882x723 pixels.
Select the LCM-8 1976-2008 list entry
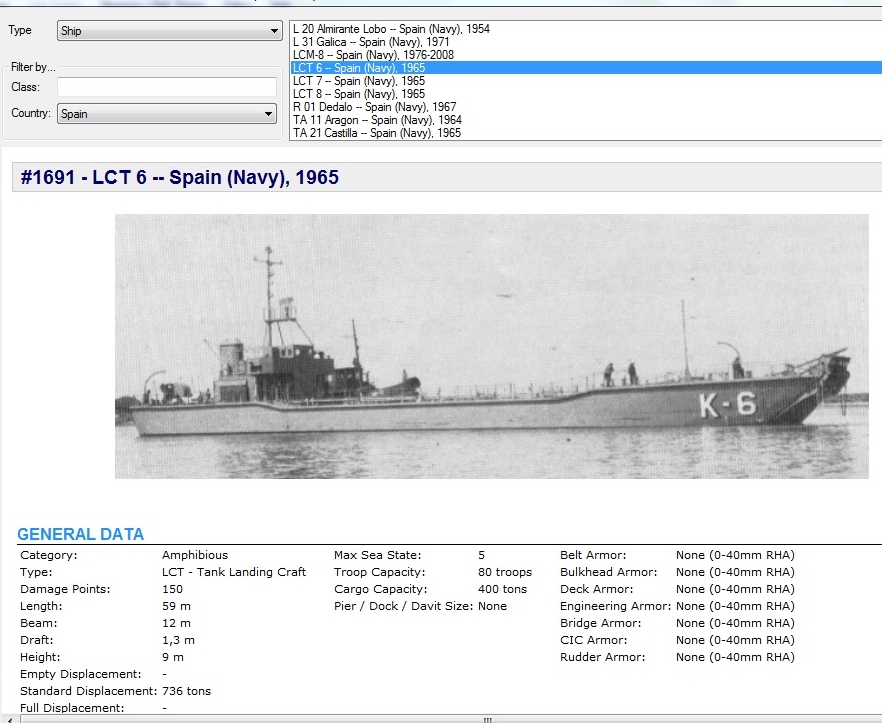(372, 55)
